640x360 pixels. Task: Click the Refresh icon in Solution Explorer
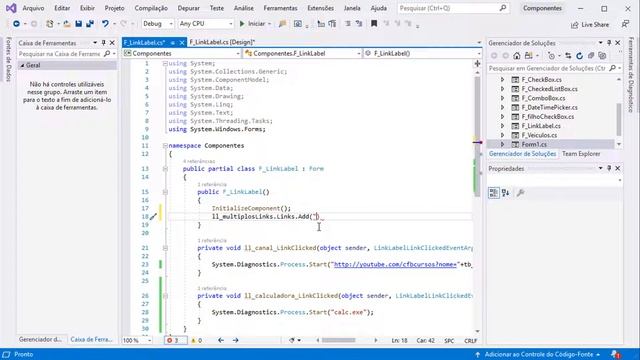pos(579,56)
